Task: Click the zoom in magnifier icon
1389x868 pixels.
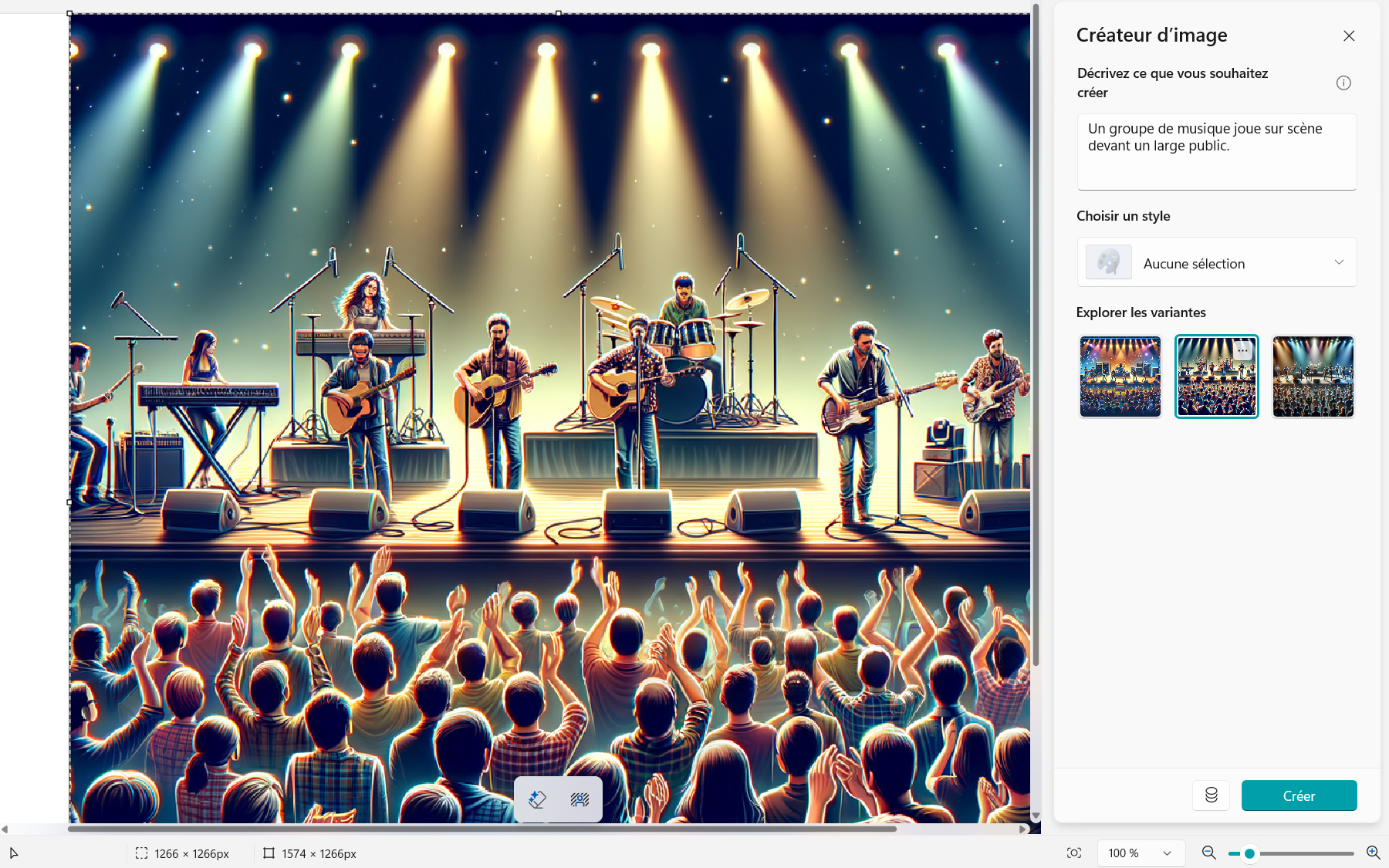Action: (x=1373, y=853)
